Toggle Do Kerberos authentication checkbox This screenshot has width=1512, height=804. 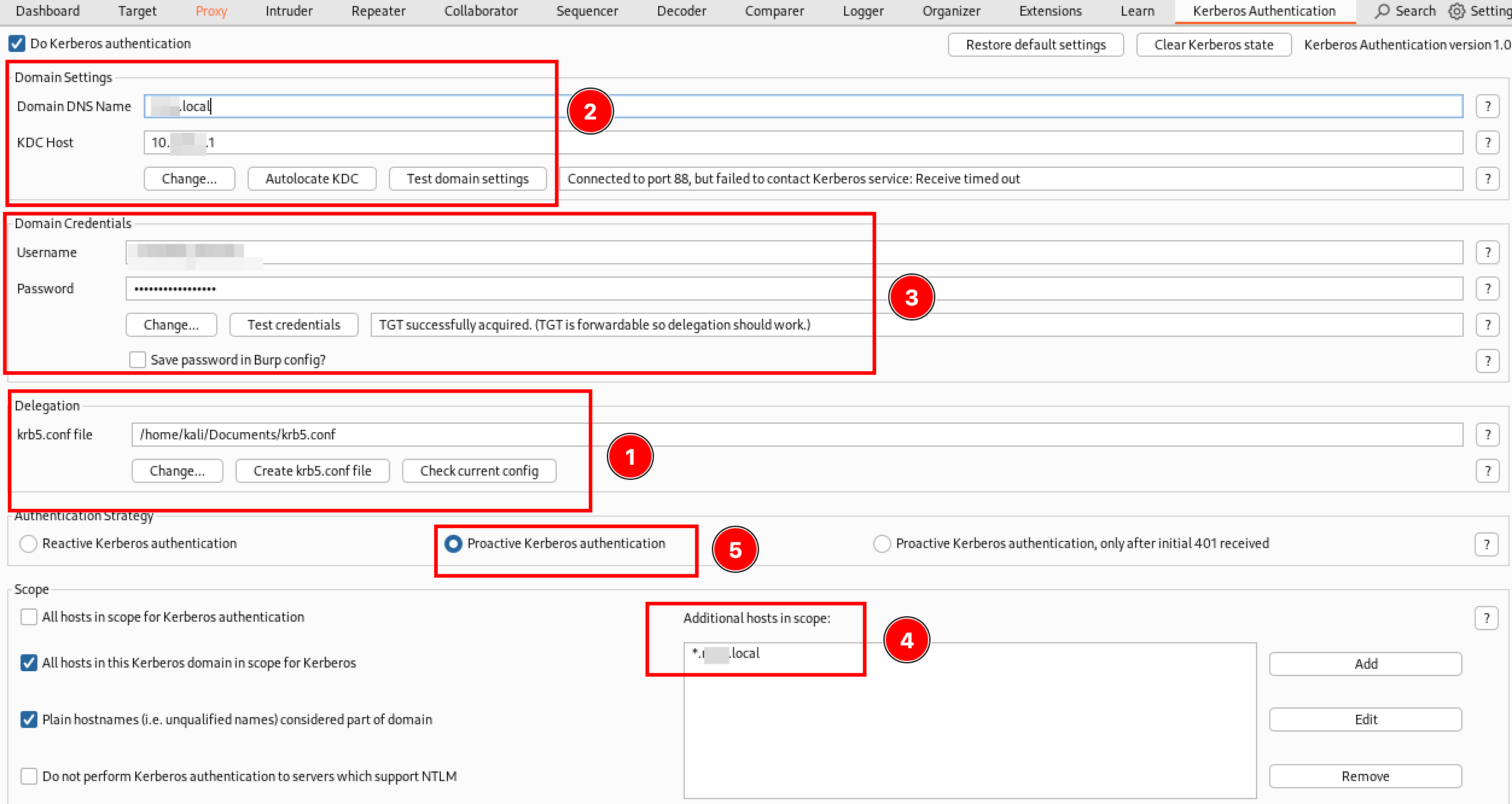pos(17,43)
